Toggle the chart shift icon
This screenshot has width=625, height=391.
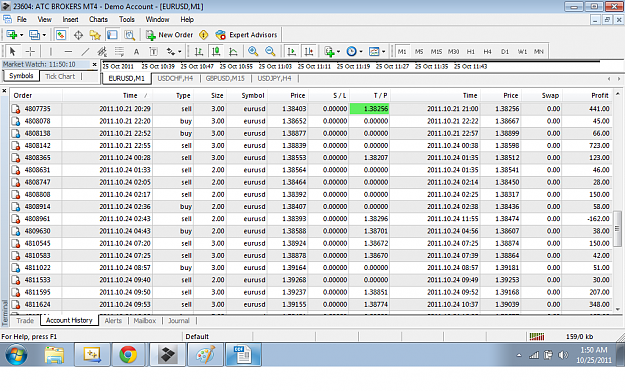pos(309,51)
